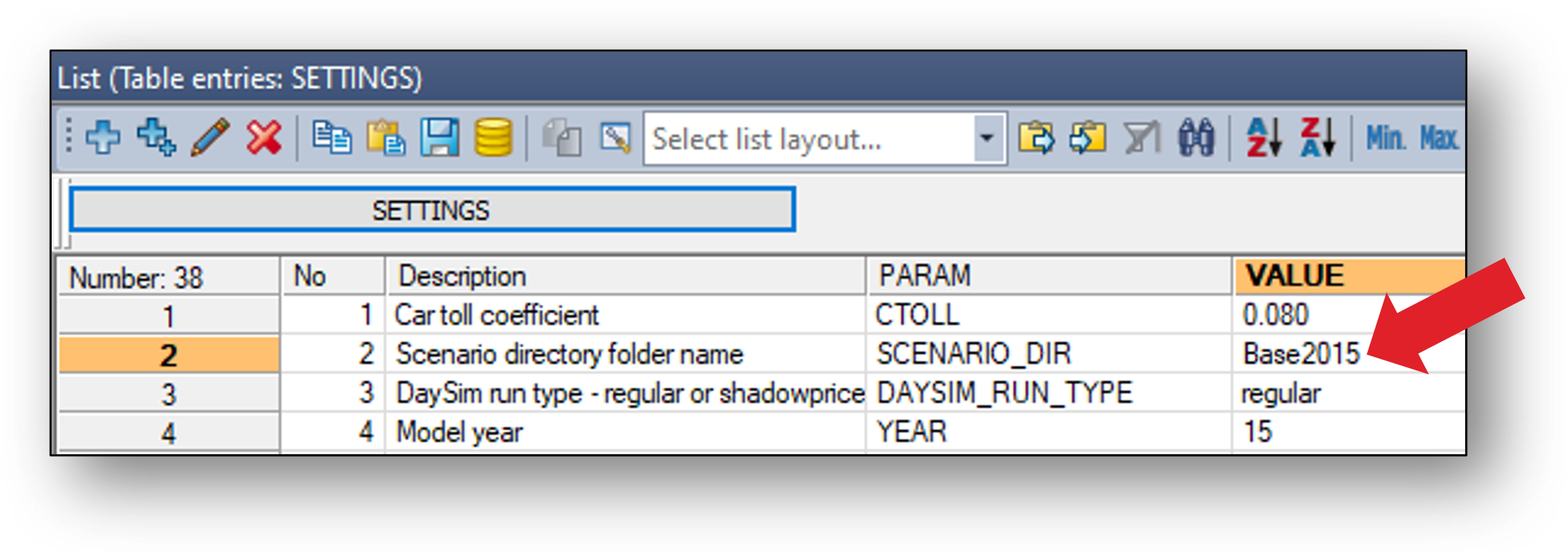Click the SETTINGS header button
1568x557 pixels.
click(x=432, y=210)
